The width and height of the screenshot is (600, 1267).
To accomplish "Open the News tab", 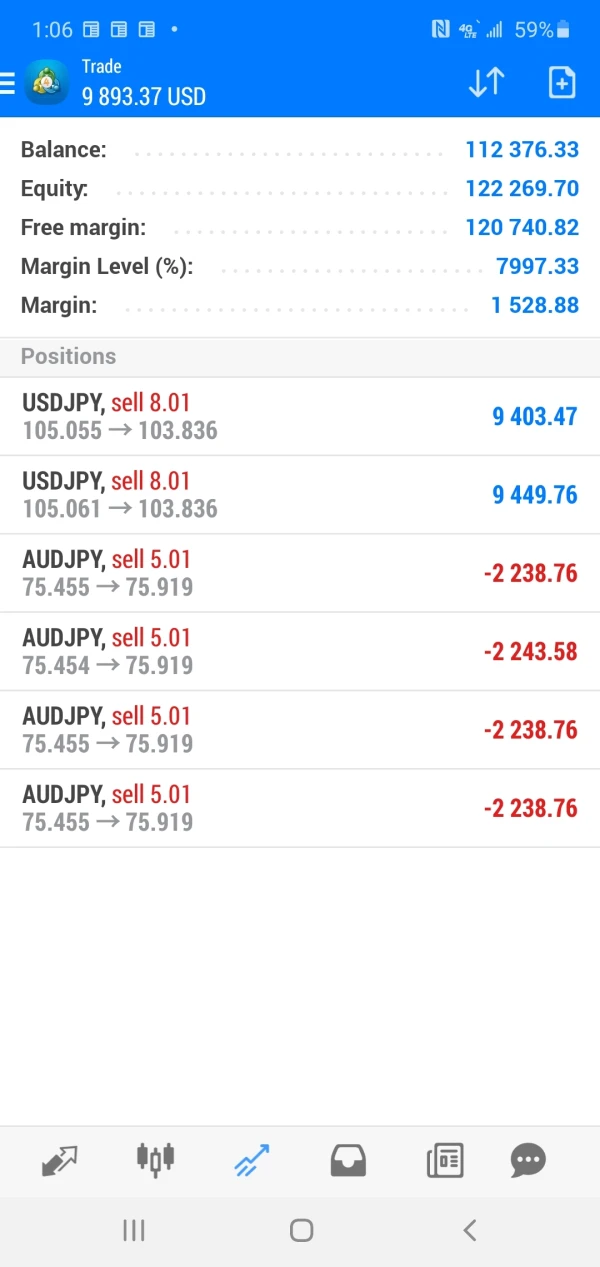I will click(x=444, y=1161).
